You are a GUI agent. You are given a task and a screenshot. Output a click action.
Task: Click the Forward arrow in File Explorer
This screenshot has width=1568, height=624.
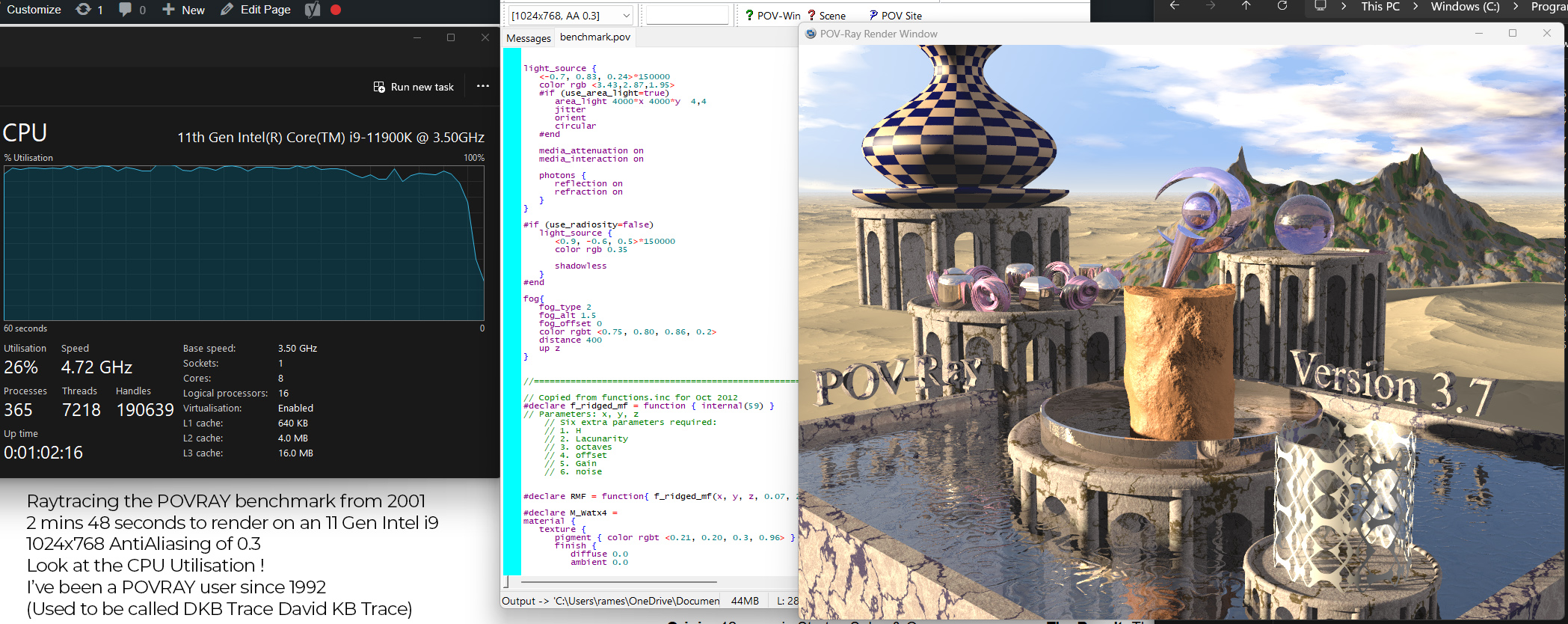[1210, 6]
